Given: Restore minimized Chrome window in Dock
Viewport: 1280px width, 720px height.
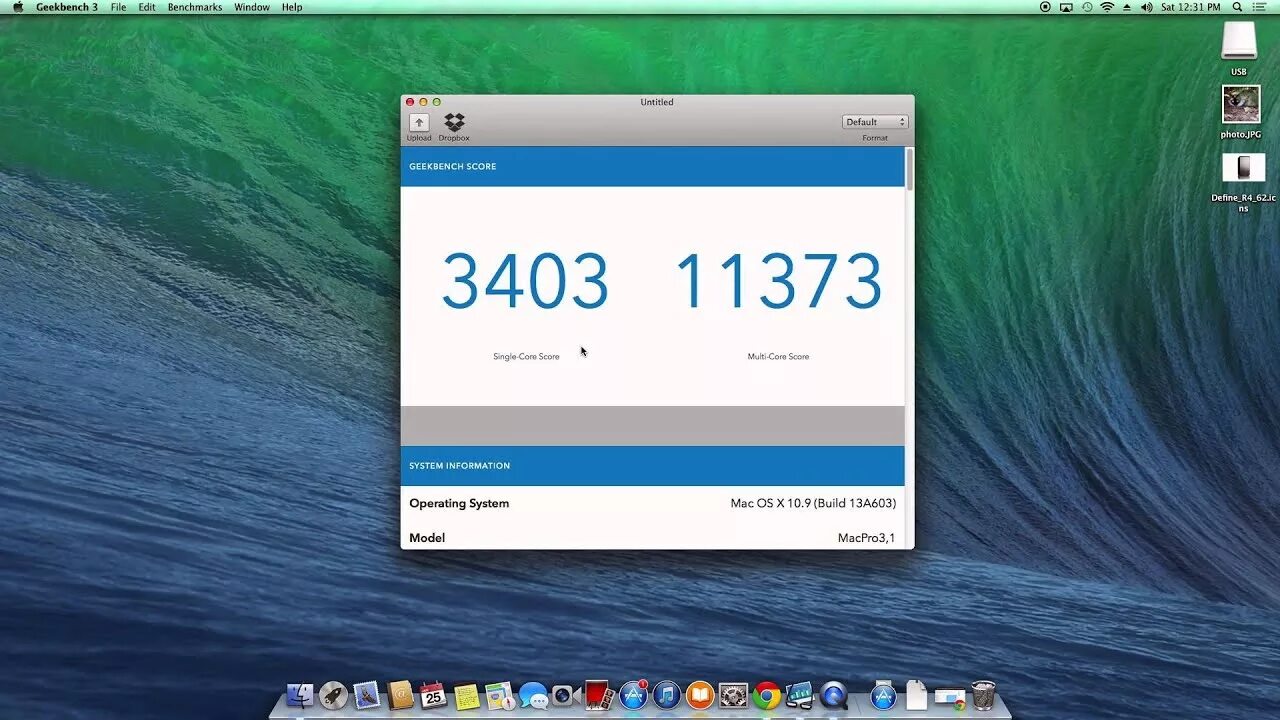Looking at the screenshot, I should pyautogui.click(x=950, y=697).
